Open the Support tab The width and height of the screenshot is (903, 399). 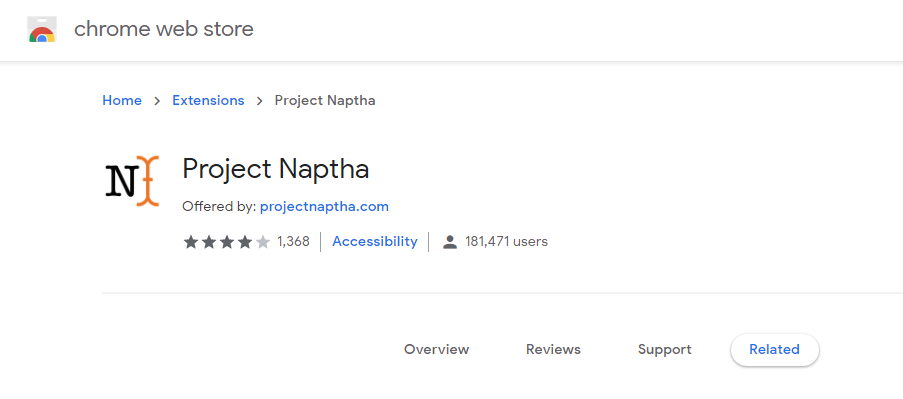pos(665,349)
